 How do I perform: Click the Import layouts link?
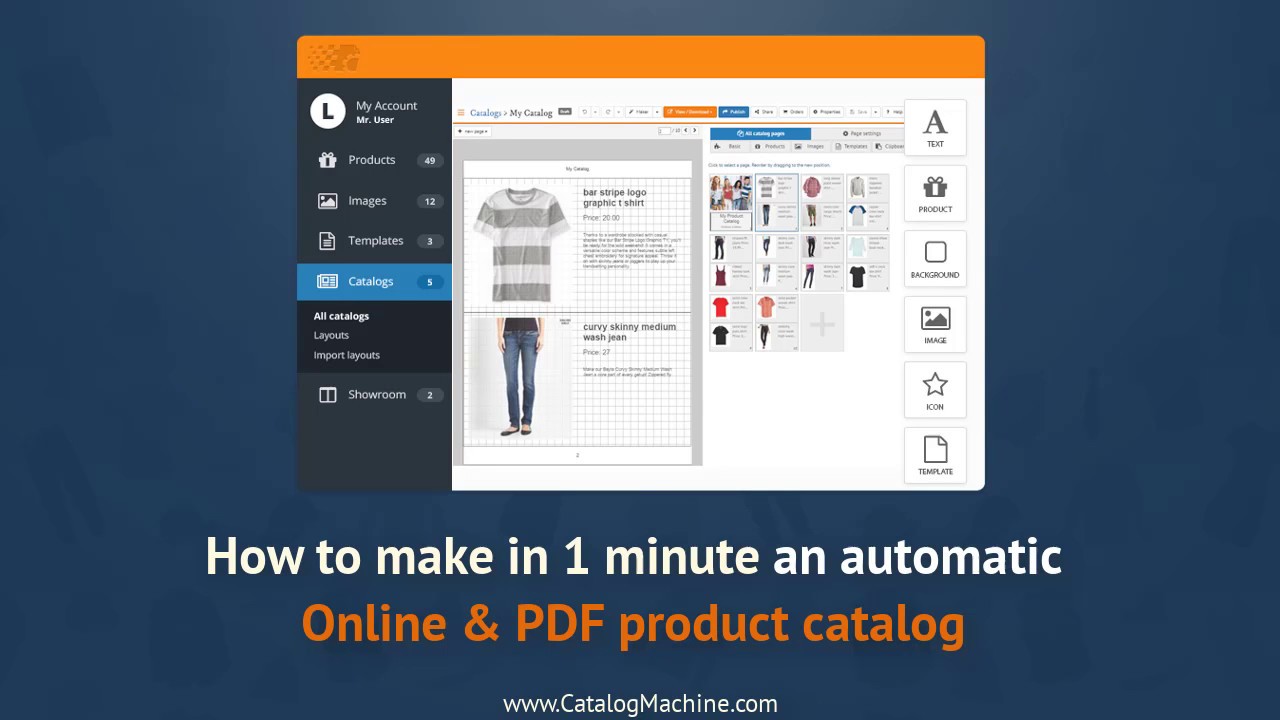(347, 355)
